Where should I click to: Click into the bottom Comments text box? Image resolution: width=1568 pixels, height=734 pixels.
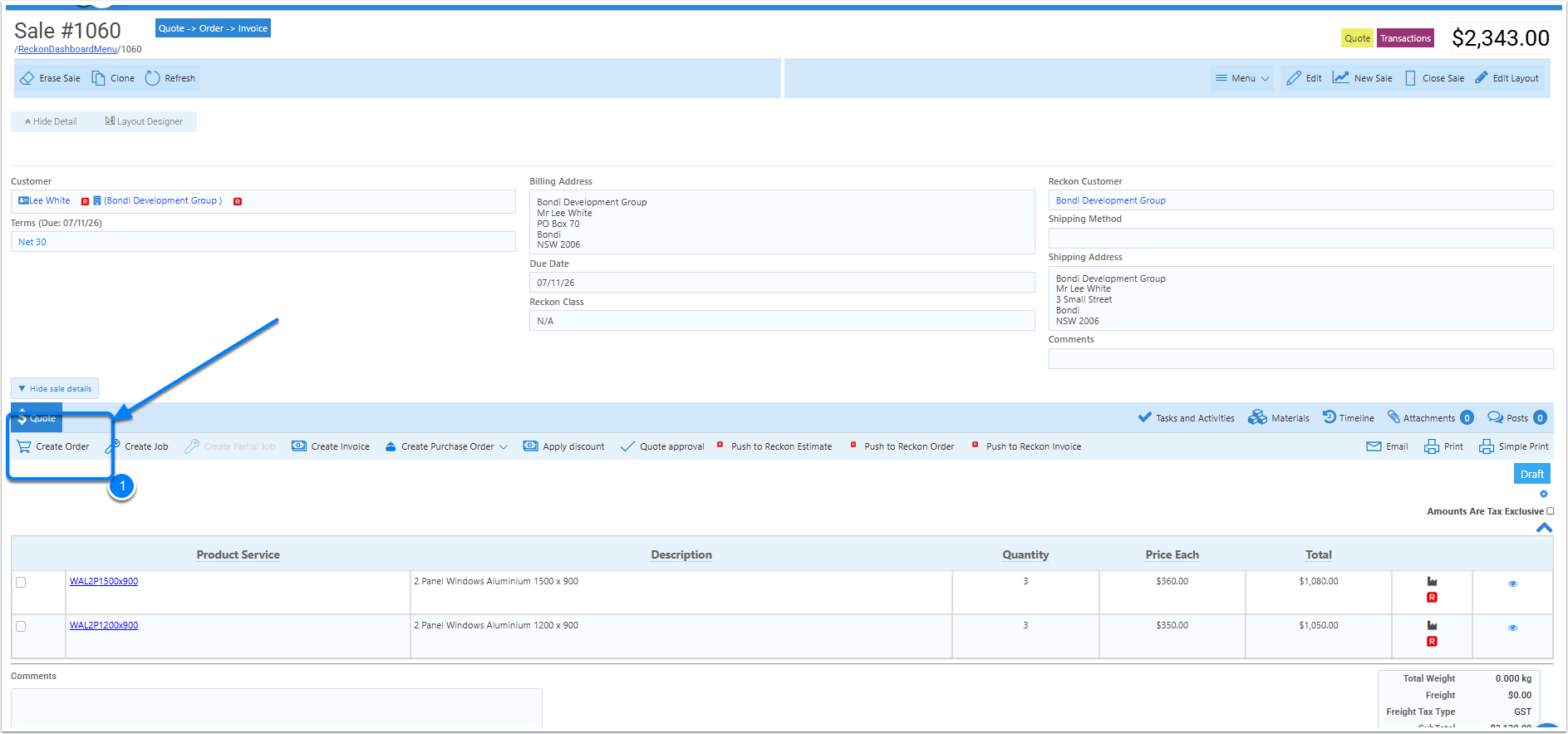pyautogui.click(x=276, y=707)
